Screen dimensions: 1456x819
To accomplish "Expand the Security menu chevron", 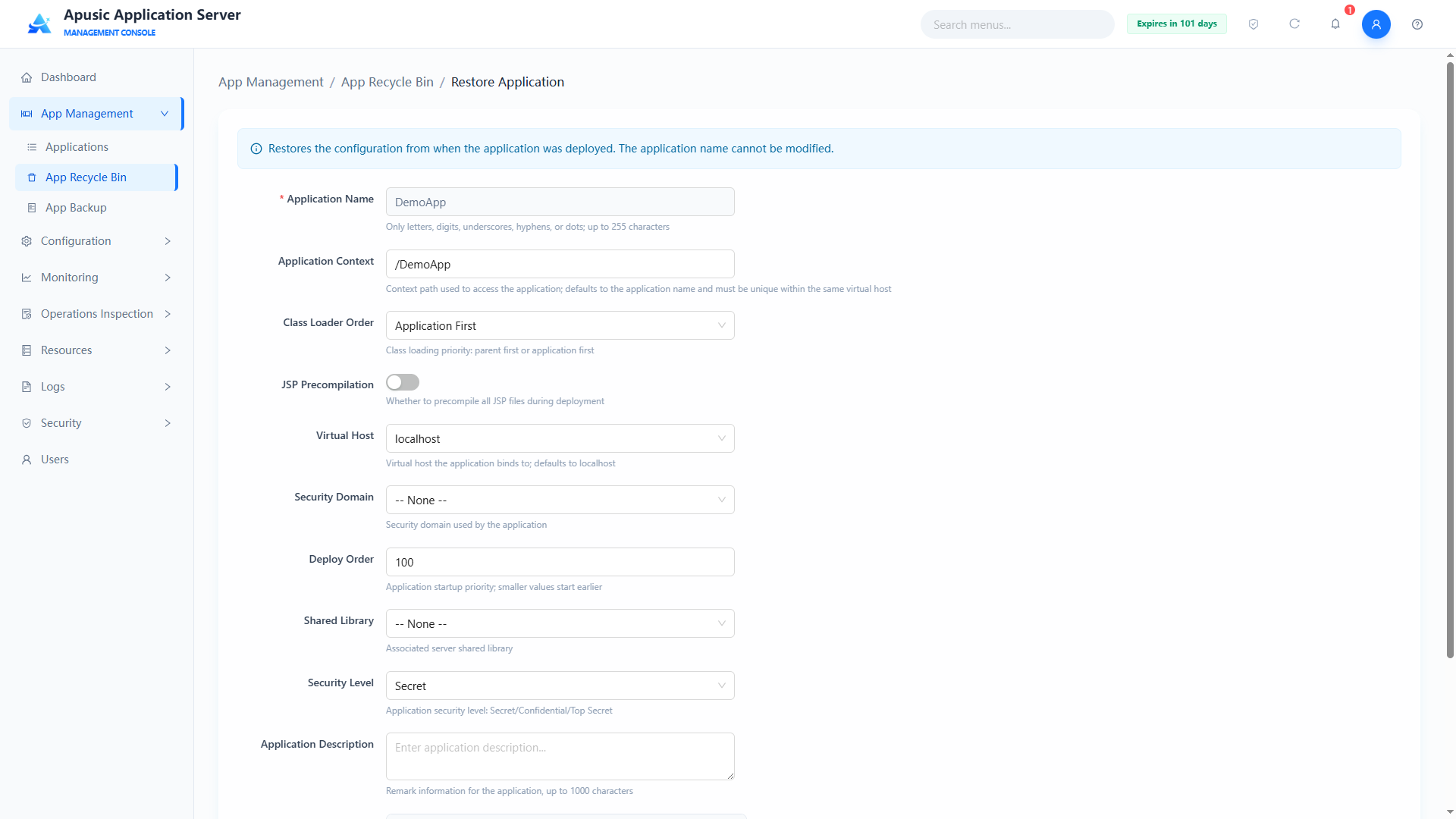I will (x=168, y=423).
